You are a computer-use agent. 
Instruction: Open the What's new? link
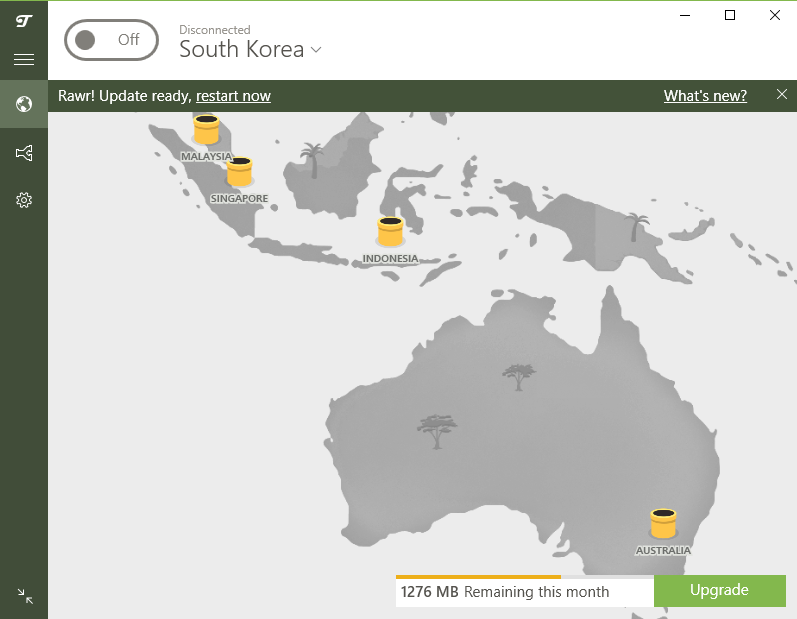705,96
